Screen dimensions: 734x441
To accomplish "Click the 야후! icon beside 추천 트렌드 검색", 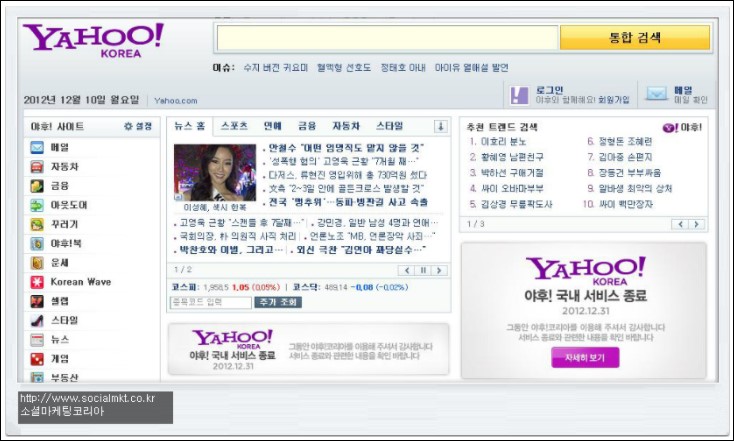I will tap(670, 127).
